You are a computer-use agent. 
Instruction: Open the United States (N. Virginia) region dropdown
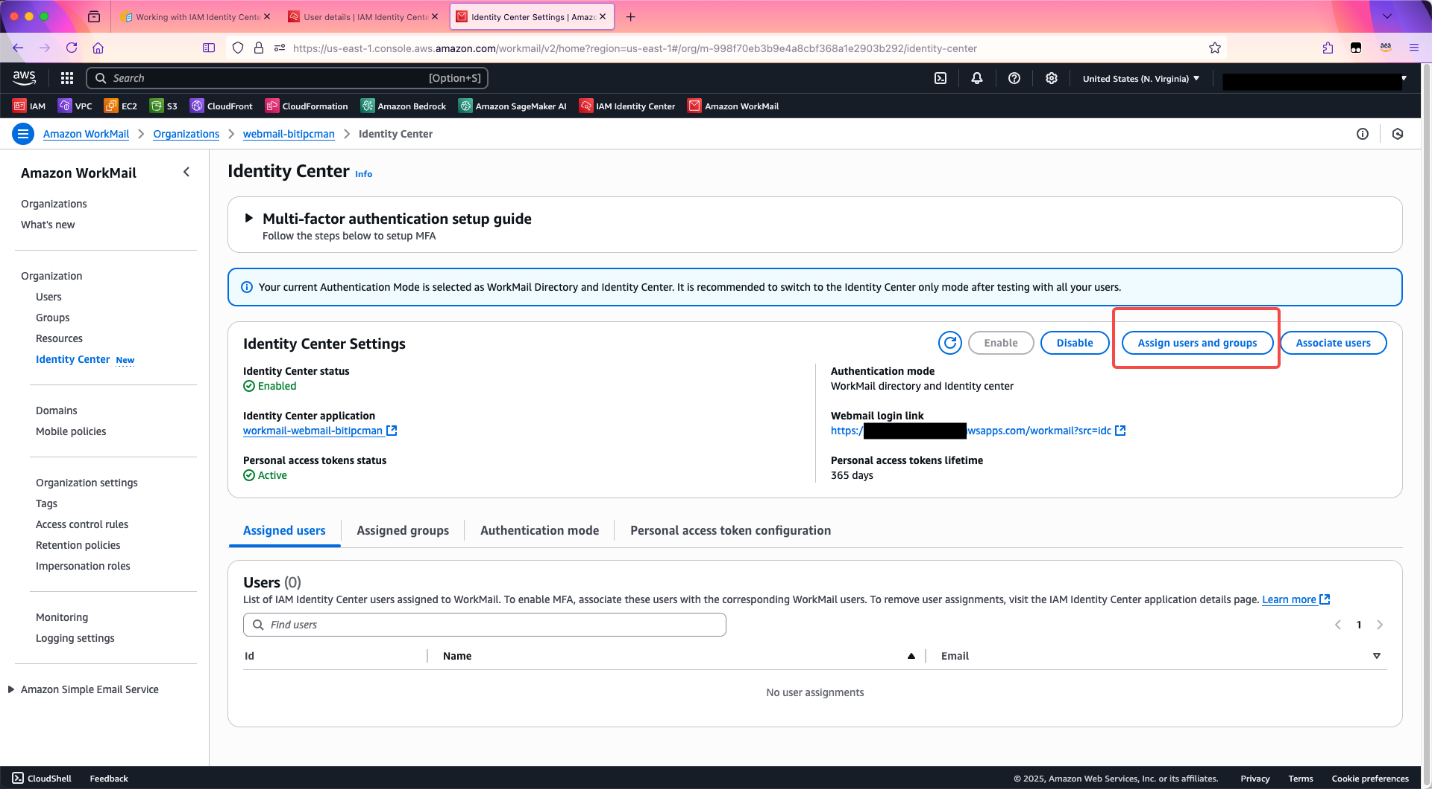coord(1141,79)
